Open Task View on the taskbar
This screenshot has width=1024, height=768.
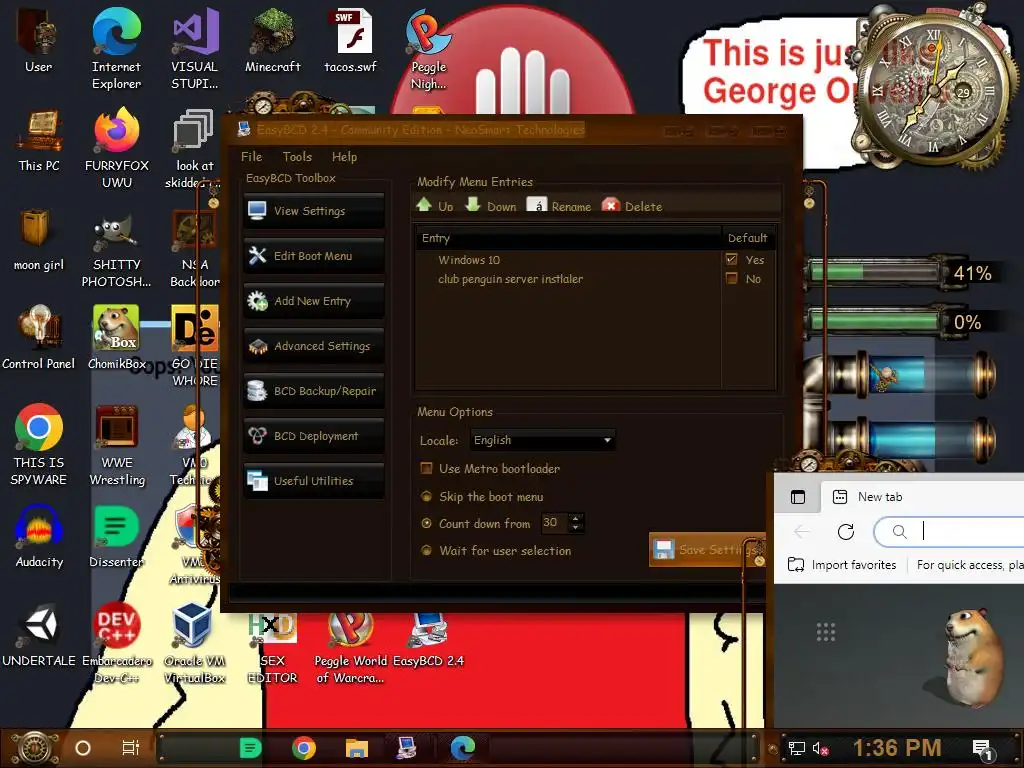pyautogui.click(x=131, y=748)
